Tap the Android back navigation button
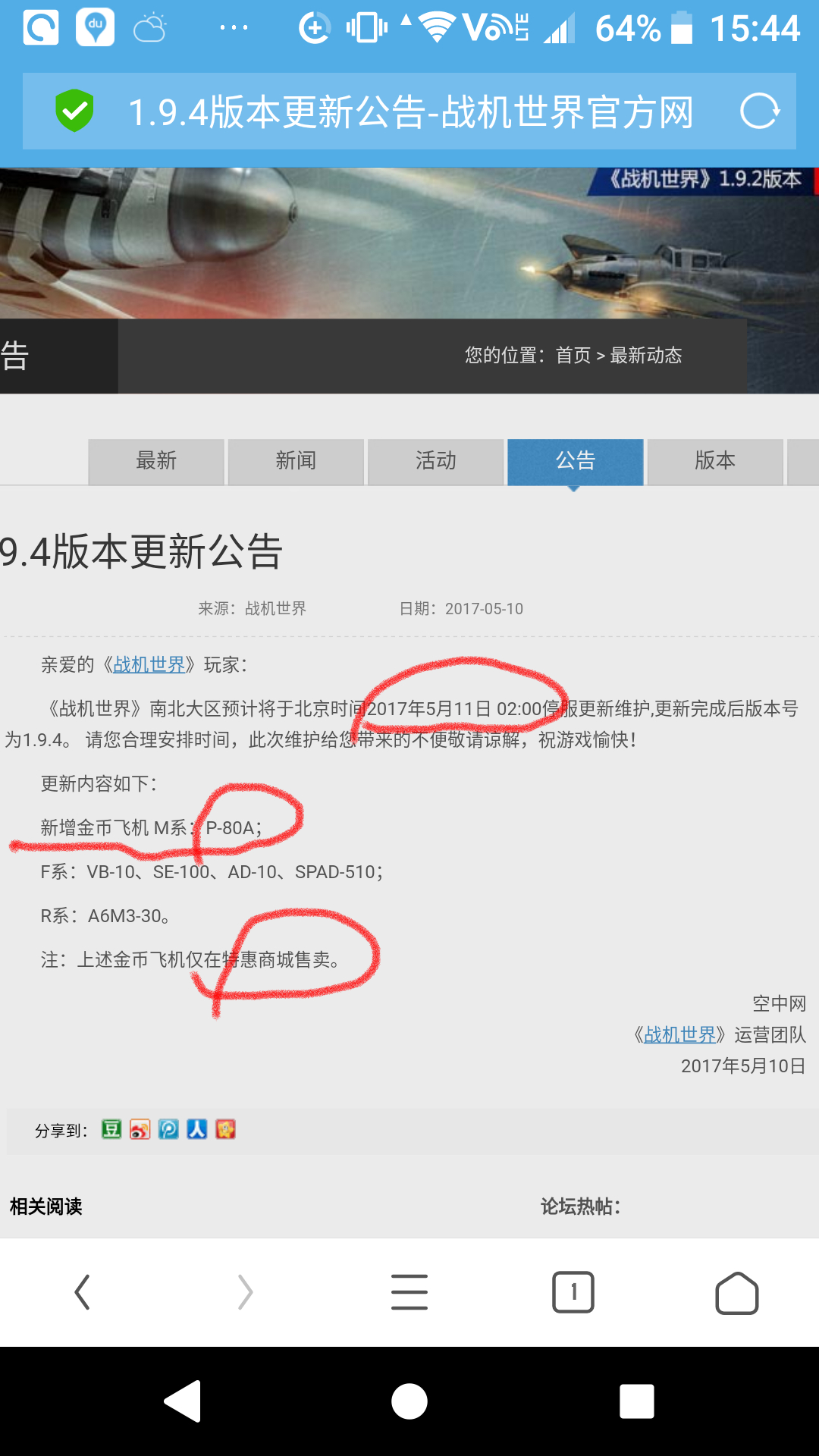The height and width of the screenshot is (1456, 819). point(183,1401)
